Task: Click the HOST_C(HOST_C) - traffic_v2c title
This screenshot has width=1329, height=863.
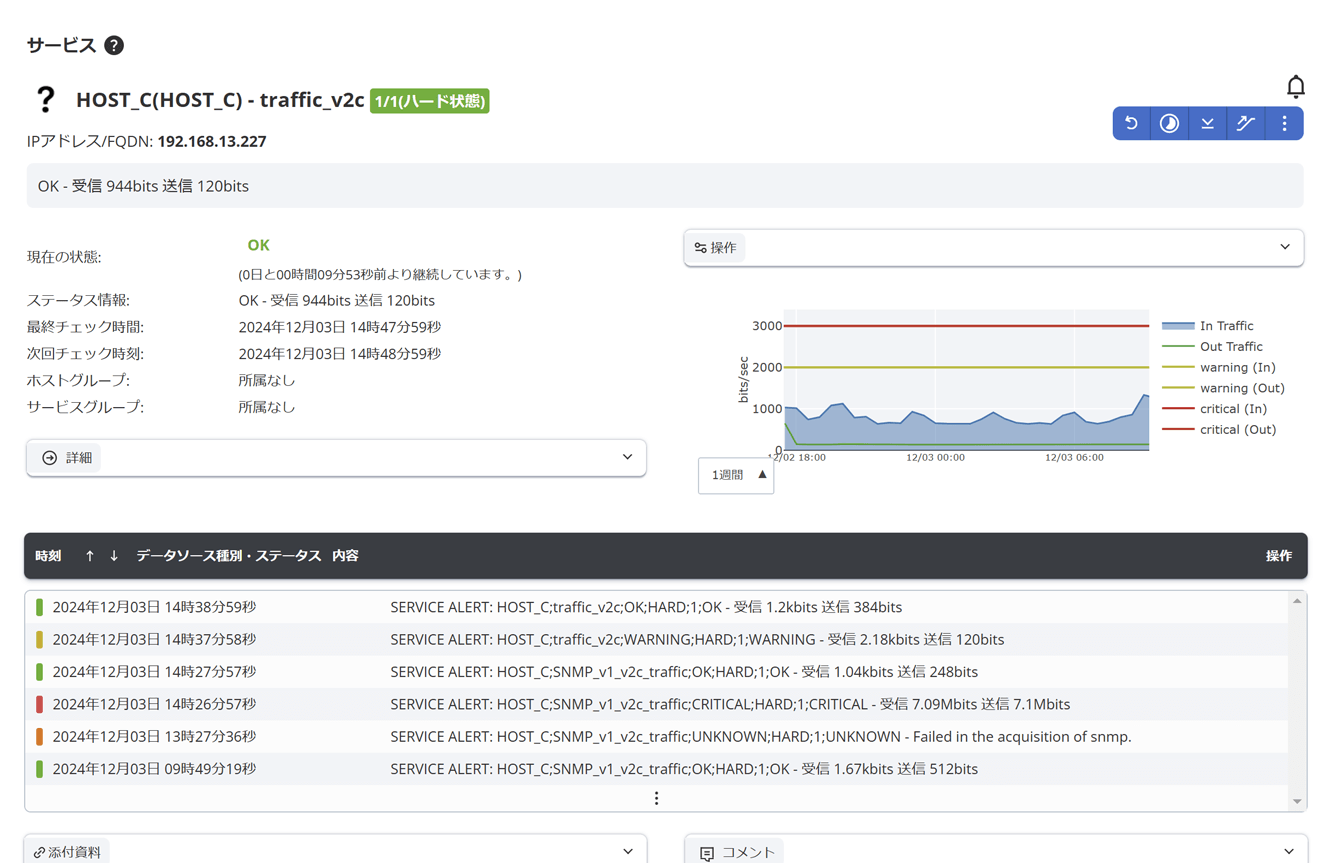Action: pos(220,100)
